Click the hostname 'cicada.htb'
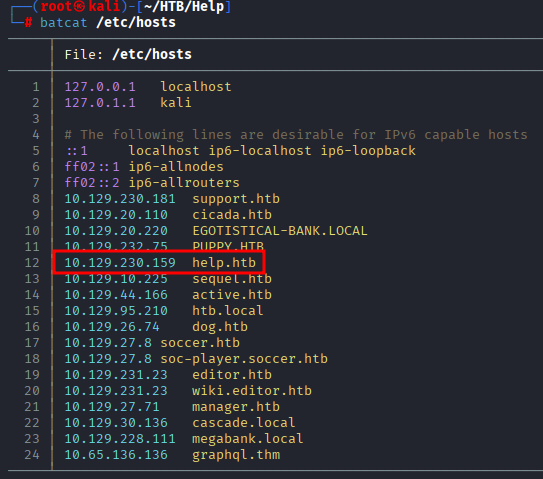Screen dimensions: 543x479 (x=232, y=215)
